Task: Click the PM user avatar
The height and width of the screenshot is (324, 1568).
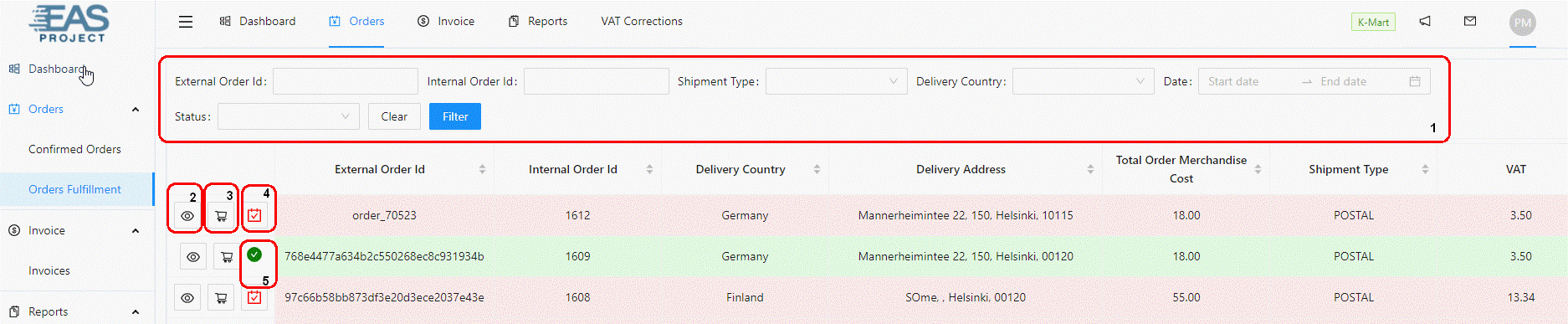Action: (x=1523, y=23)
